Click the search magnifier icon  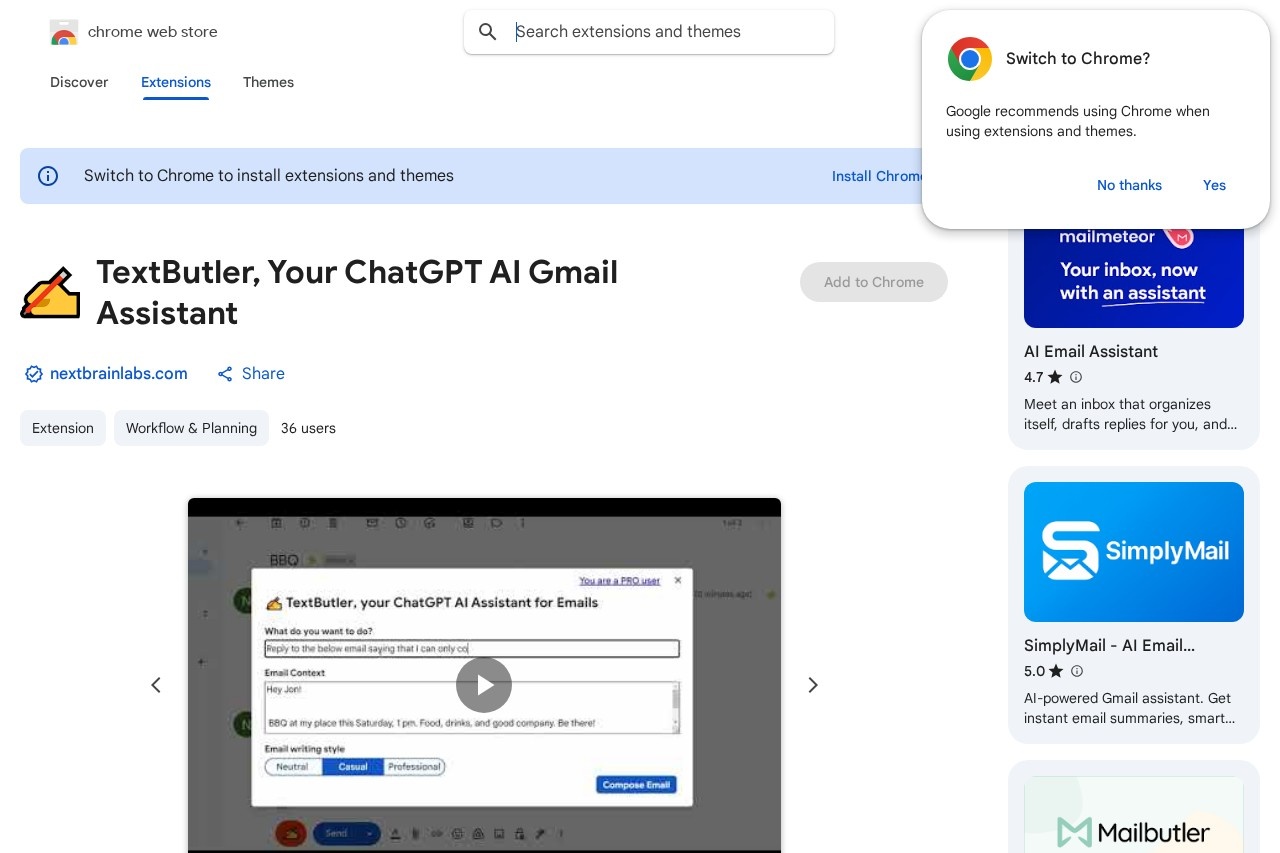pyautogui.click(x=488, y=32)
